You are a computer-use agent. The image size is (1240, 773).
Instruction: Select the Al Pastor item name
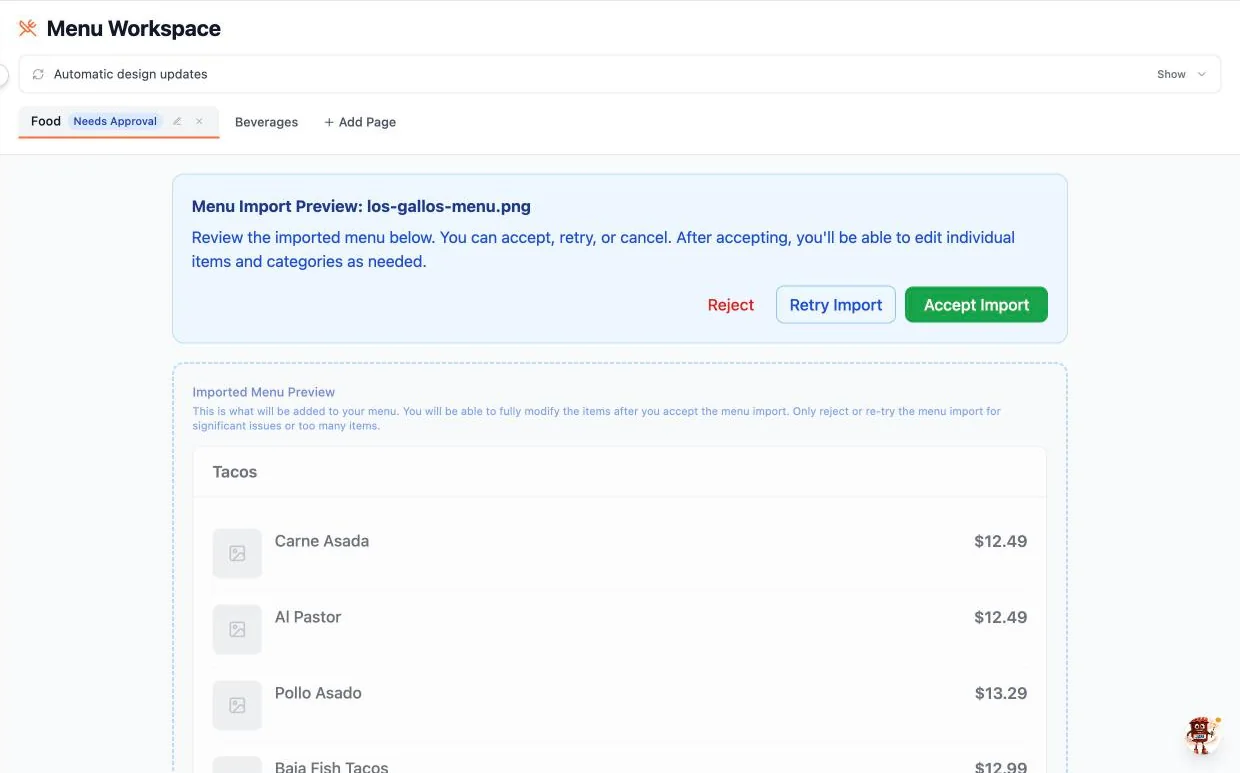click(308, 617)
